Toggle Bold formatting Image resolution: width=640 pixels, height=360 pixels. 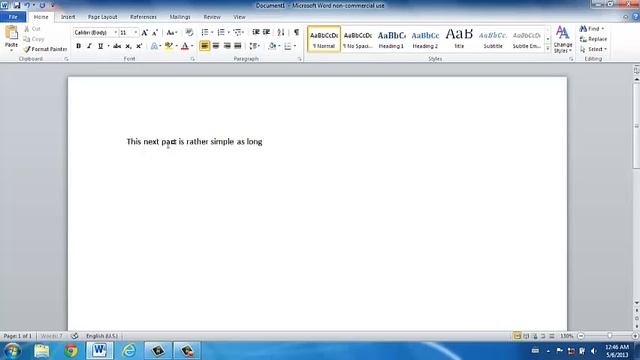click(78, 46)
